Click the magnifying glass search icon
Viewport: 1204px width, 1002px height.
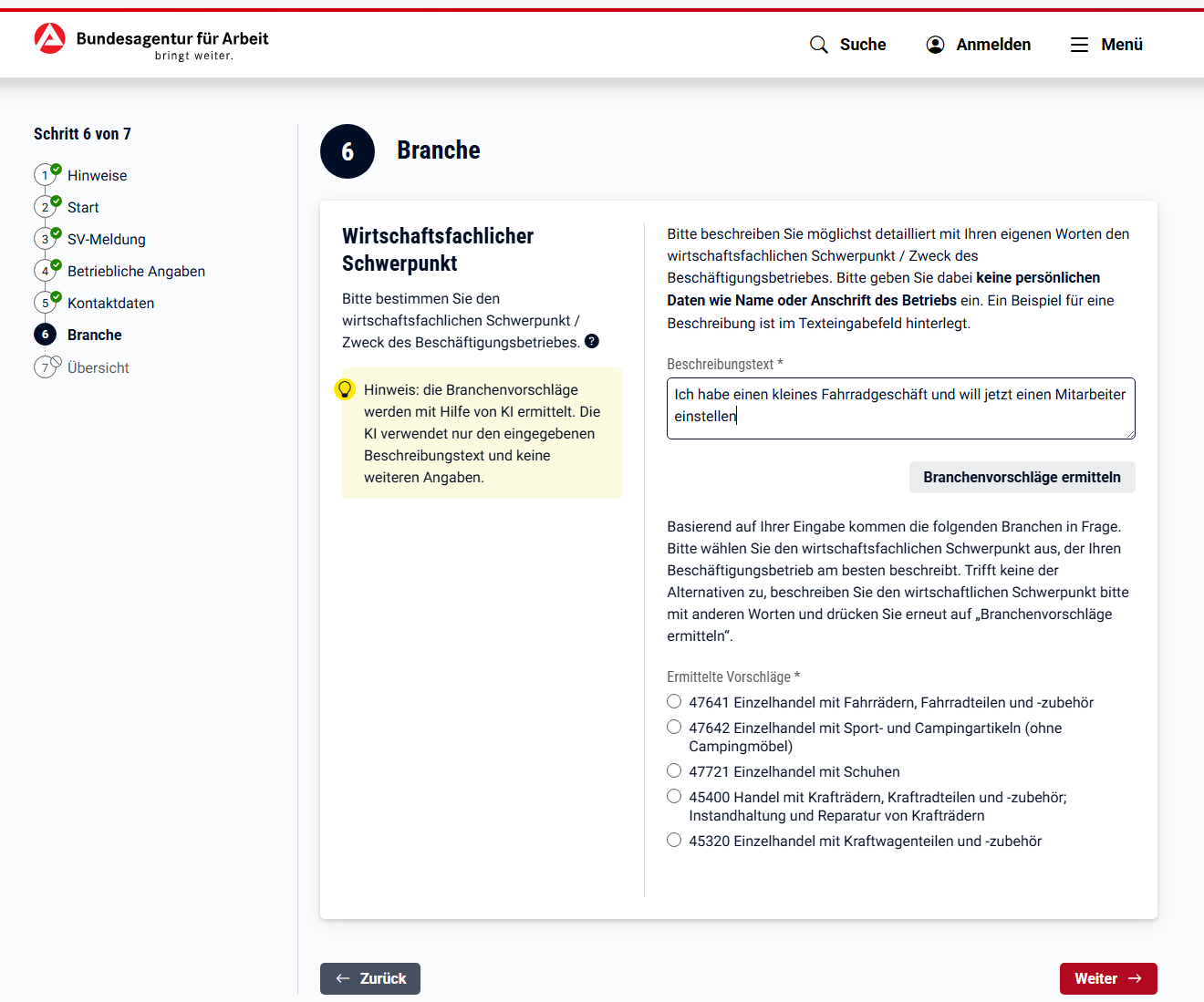pos(818,44)
